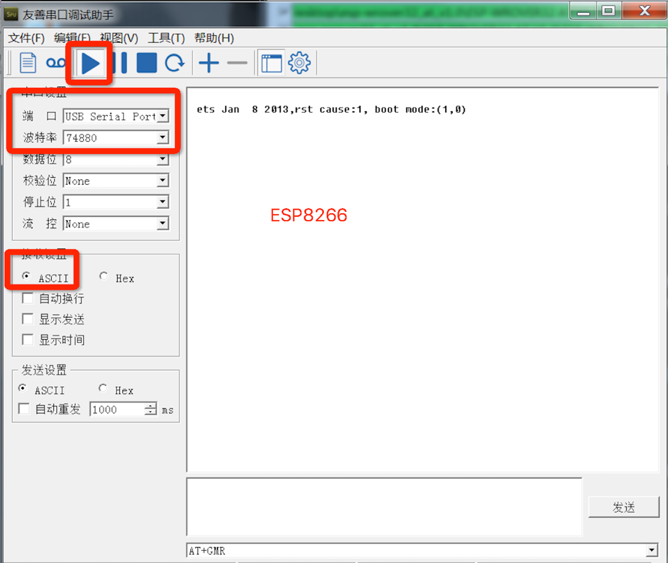Click the plus (add) toolbar icon
Screen dimensions: 668x564
tap(208, 63)
